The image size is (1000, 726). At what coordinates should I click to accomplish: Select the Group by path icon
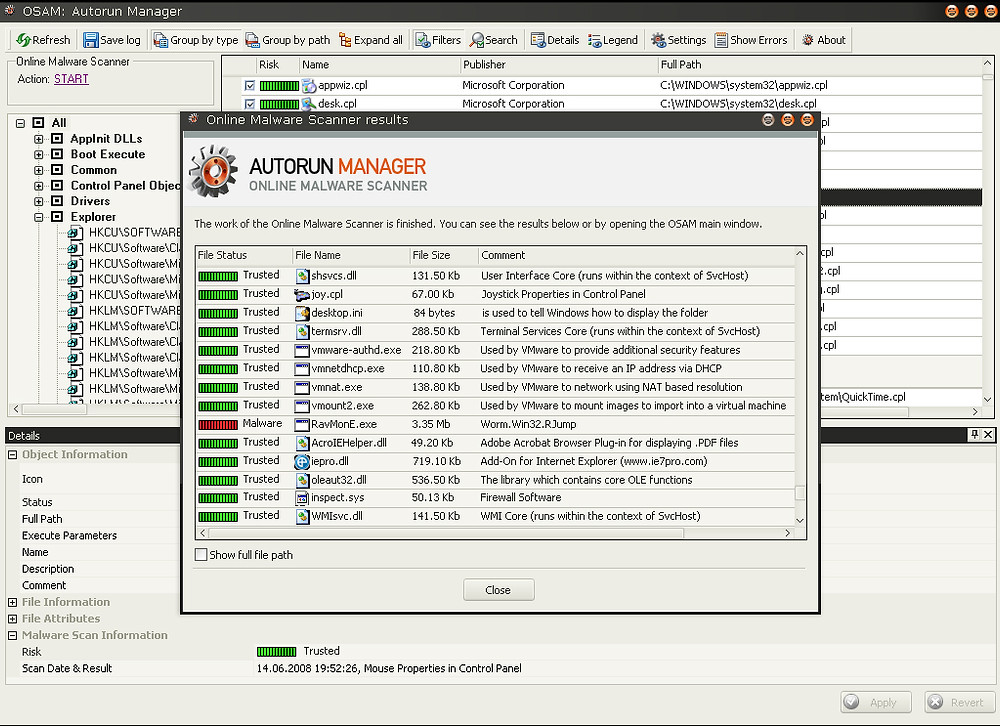coord(253,40)
